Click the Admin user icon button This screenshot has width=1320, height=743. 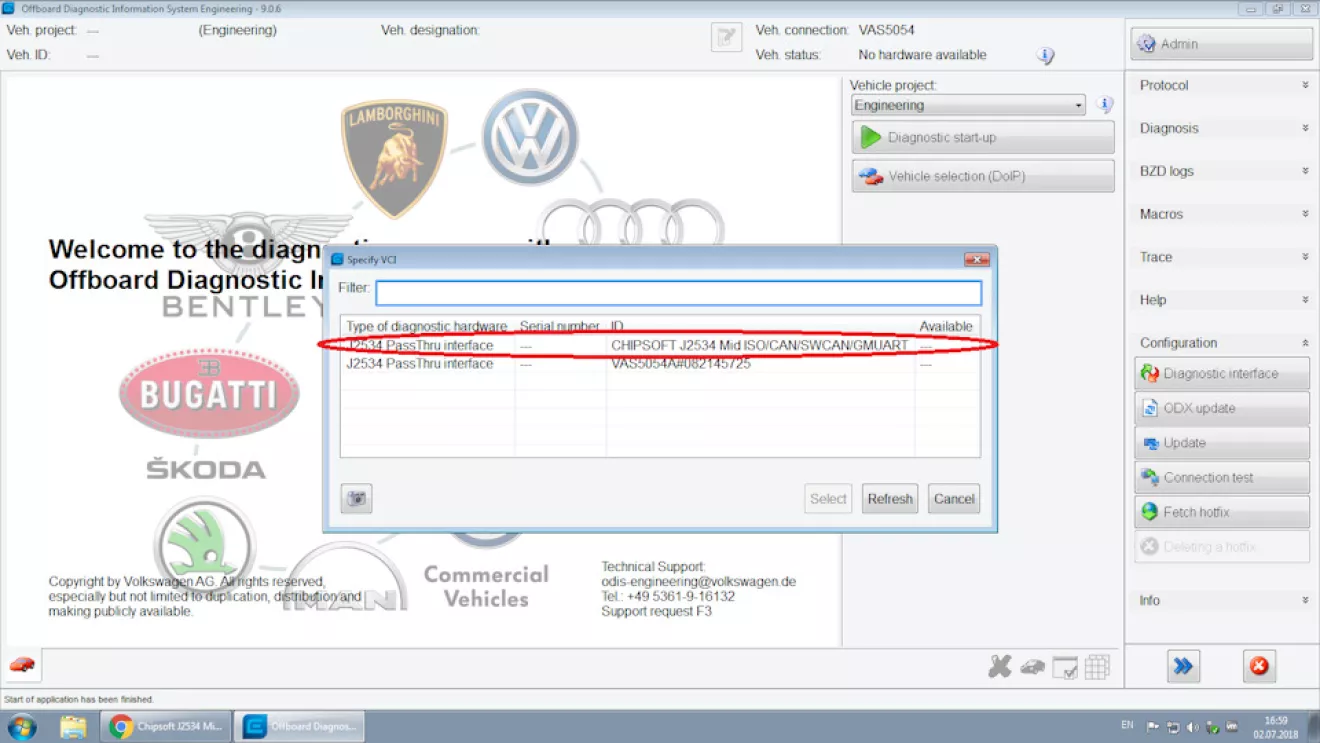tap(1222, 44)
